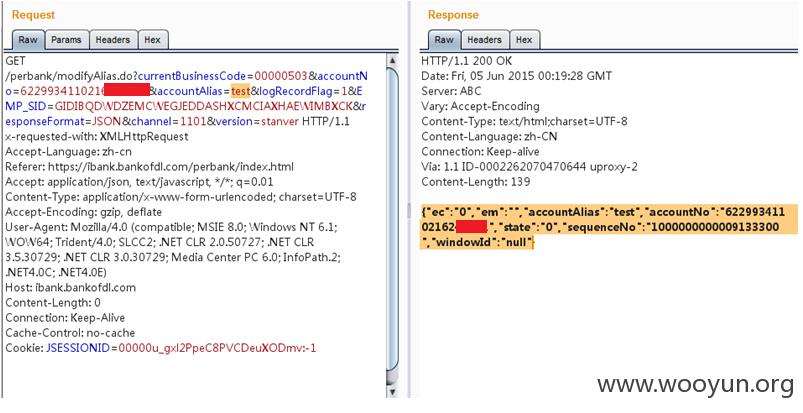Click the highlighted 'test' accountAlias value
Screen dimensions: 803x413
coord(240,91)
